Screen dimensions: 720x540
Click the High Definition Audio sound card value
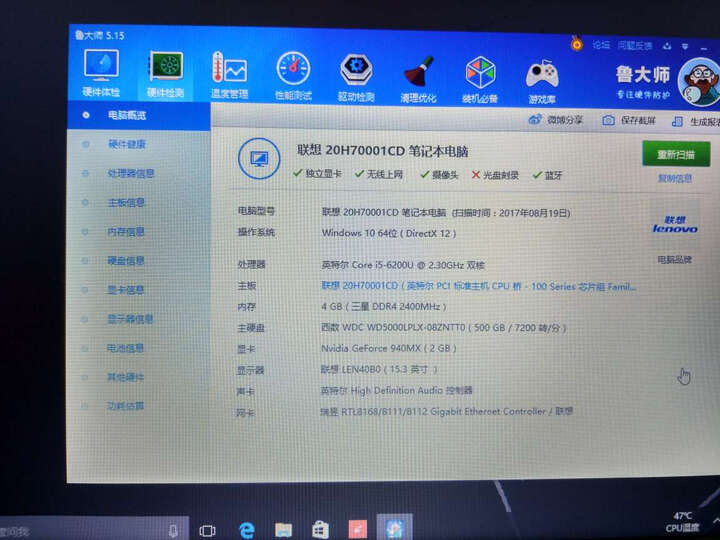tap(396, 390)
